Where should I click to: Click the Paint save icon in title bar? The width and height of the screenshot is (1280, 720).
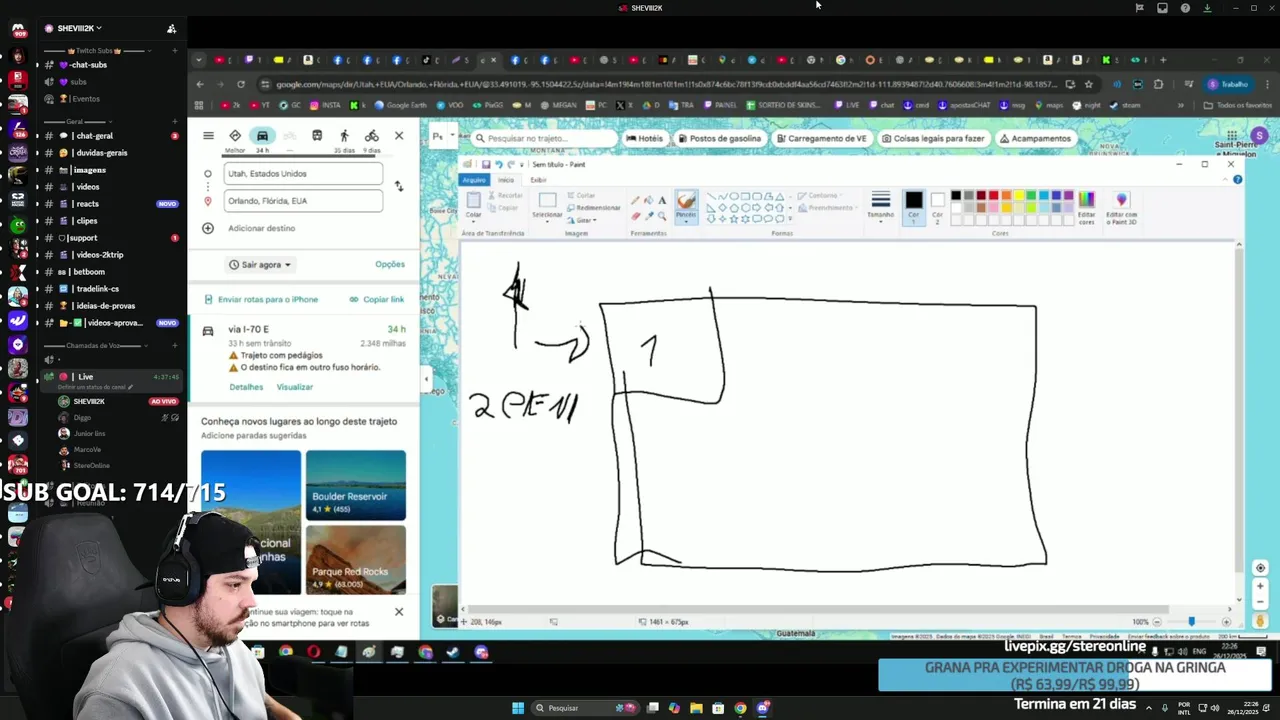click(x=486, y=164)
